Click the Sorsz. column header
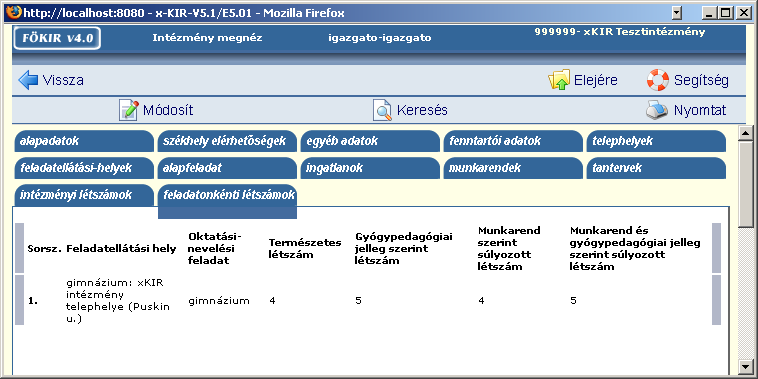This screenshot has width=758, height=379. [x=44, y=249]
